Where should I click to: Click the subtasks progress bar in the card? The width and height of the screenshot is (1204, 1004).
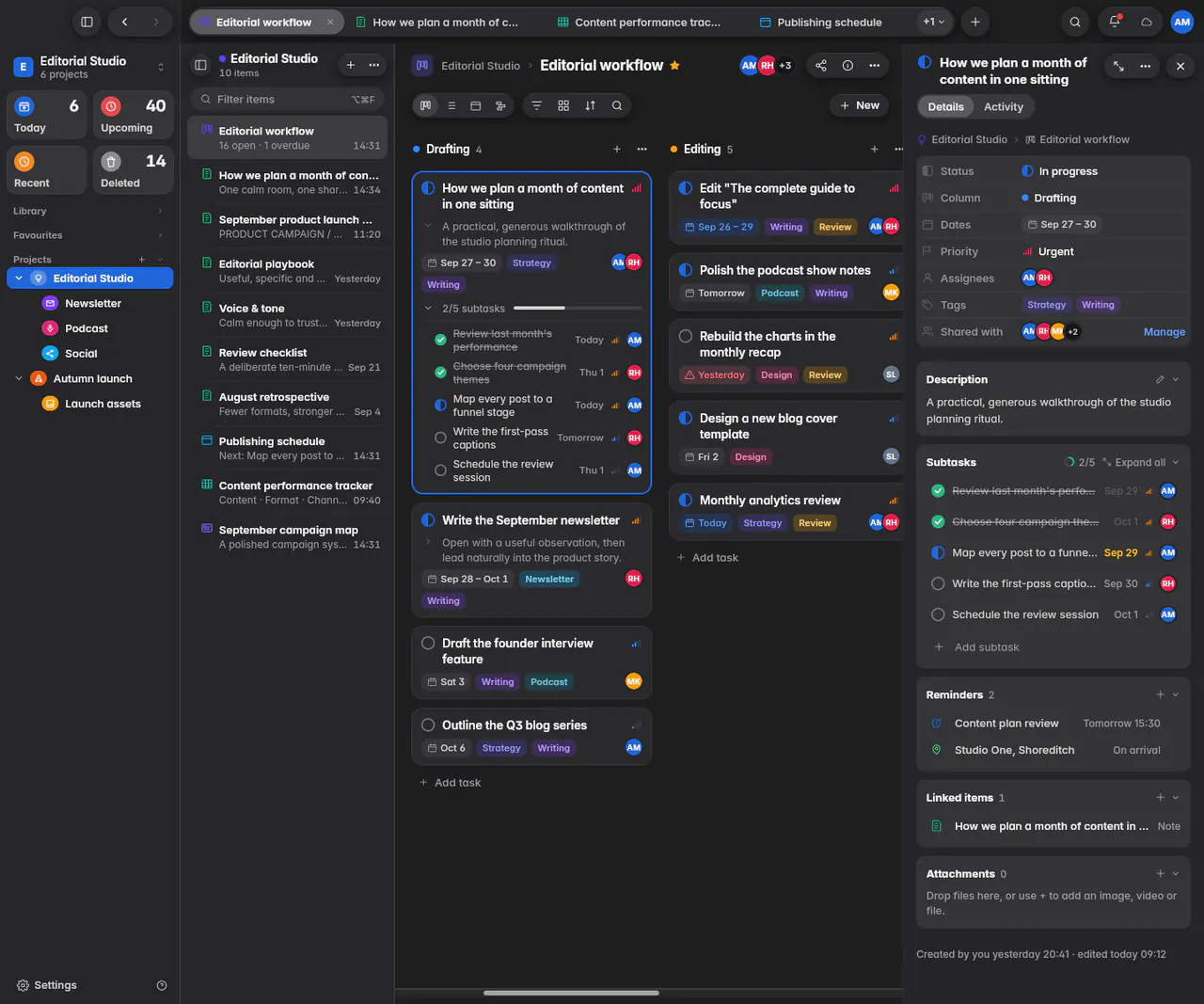578,309
